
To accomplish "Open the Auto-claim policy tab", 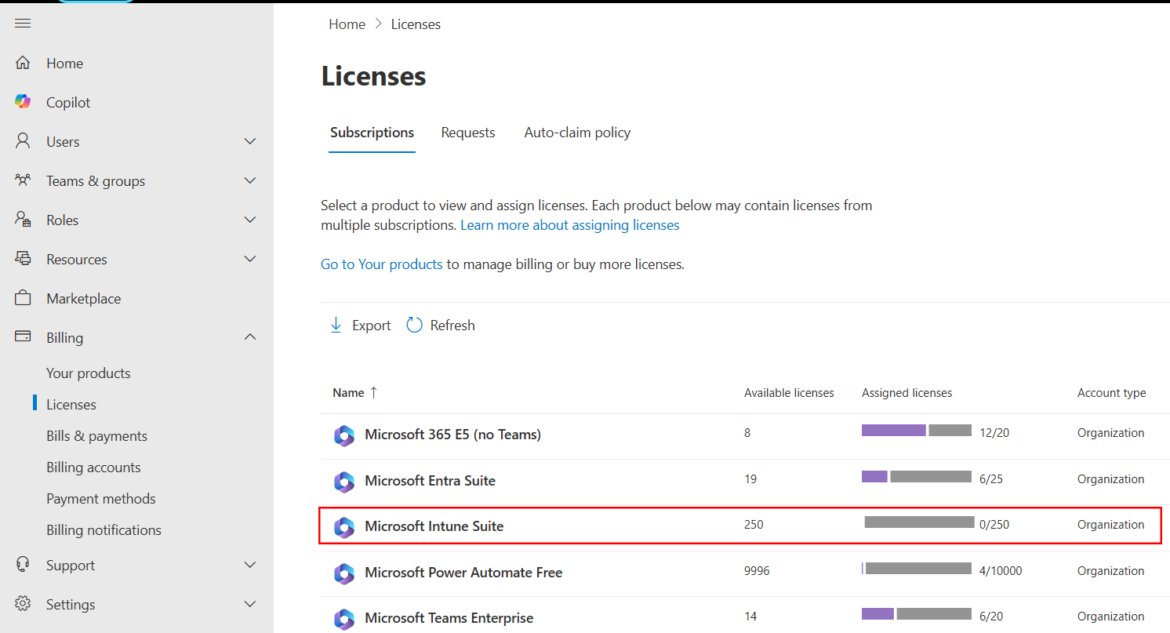I will point(577,132).
